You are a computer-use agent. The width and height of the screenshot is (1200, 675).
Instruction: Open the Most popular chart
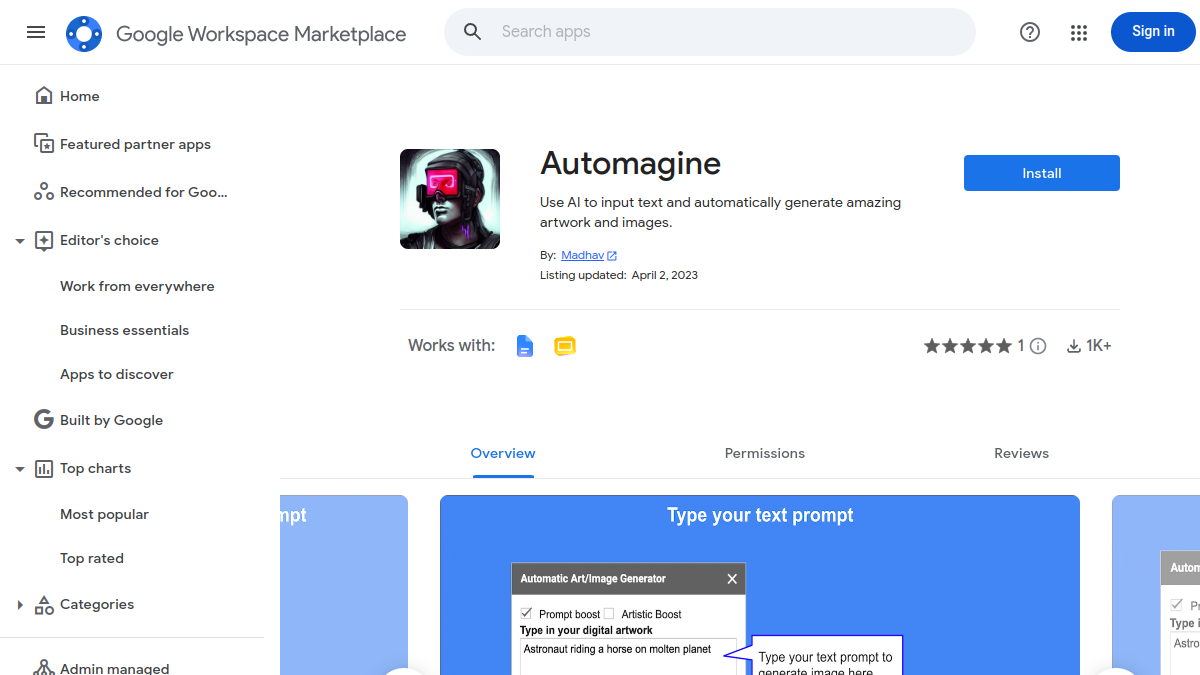click(x=104, y=514)
